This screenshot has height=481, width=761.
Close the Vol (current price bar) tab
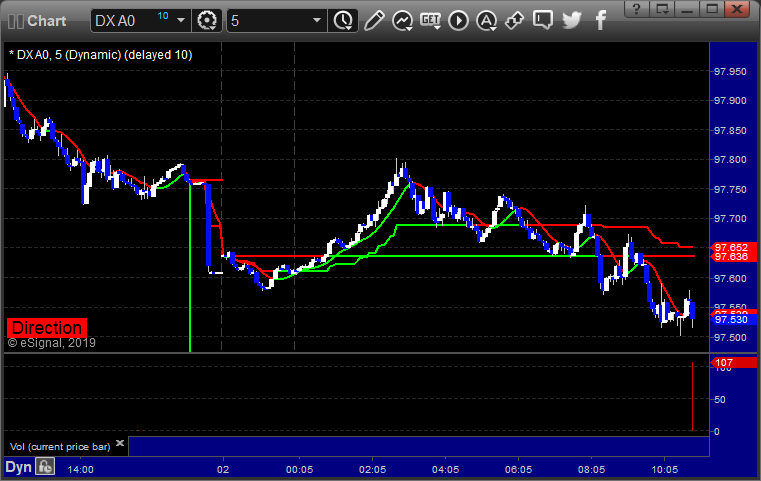pyautogui.click(x=120, y=443)
